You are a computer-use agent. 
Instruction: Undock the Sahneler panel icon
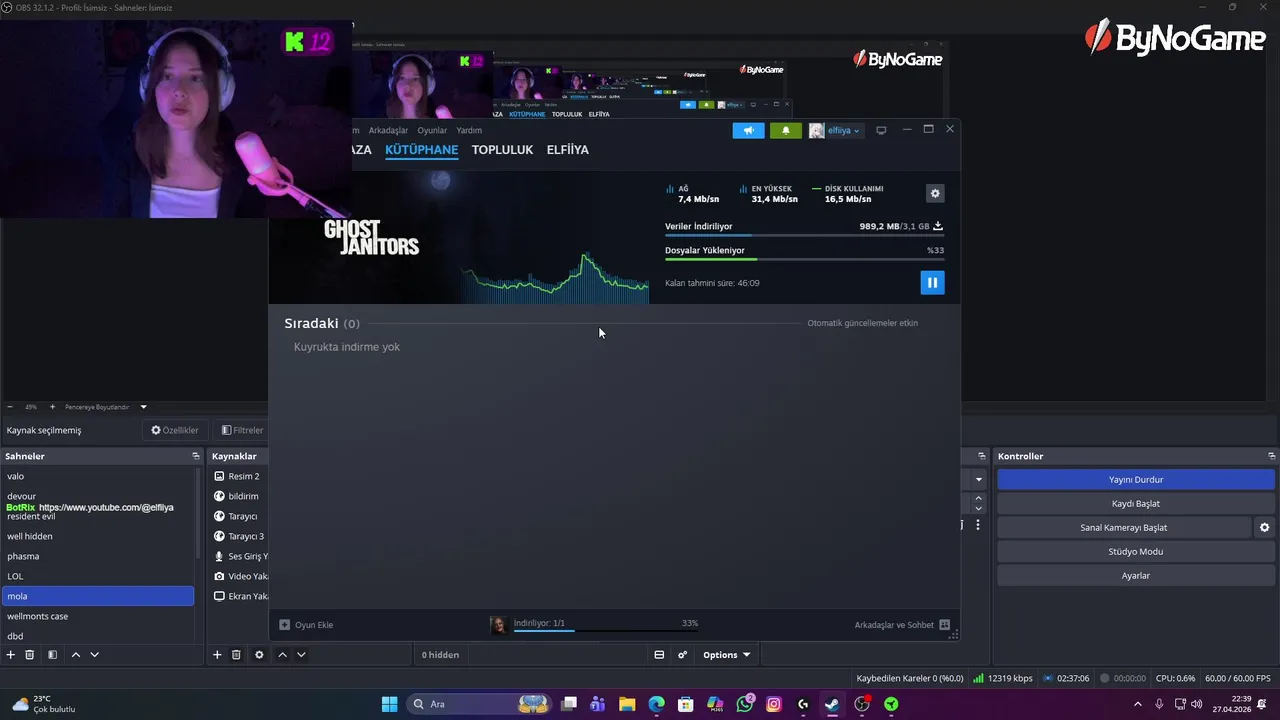[196, 456]
